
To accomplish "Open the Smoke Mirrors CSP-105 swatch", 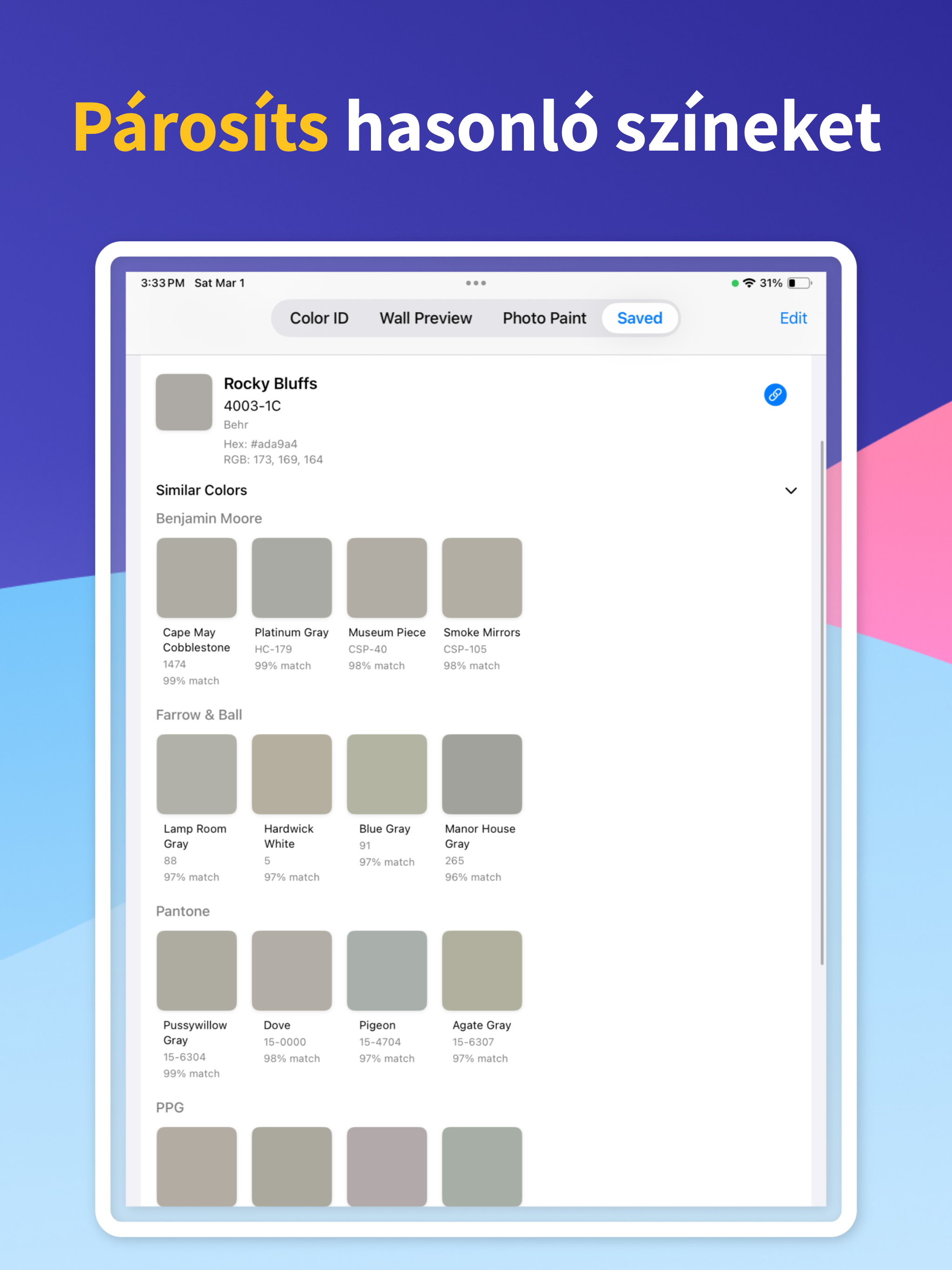I will point(482,577).
